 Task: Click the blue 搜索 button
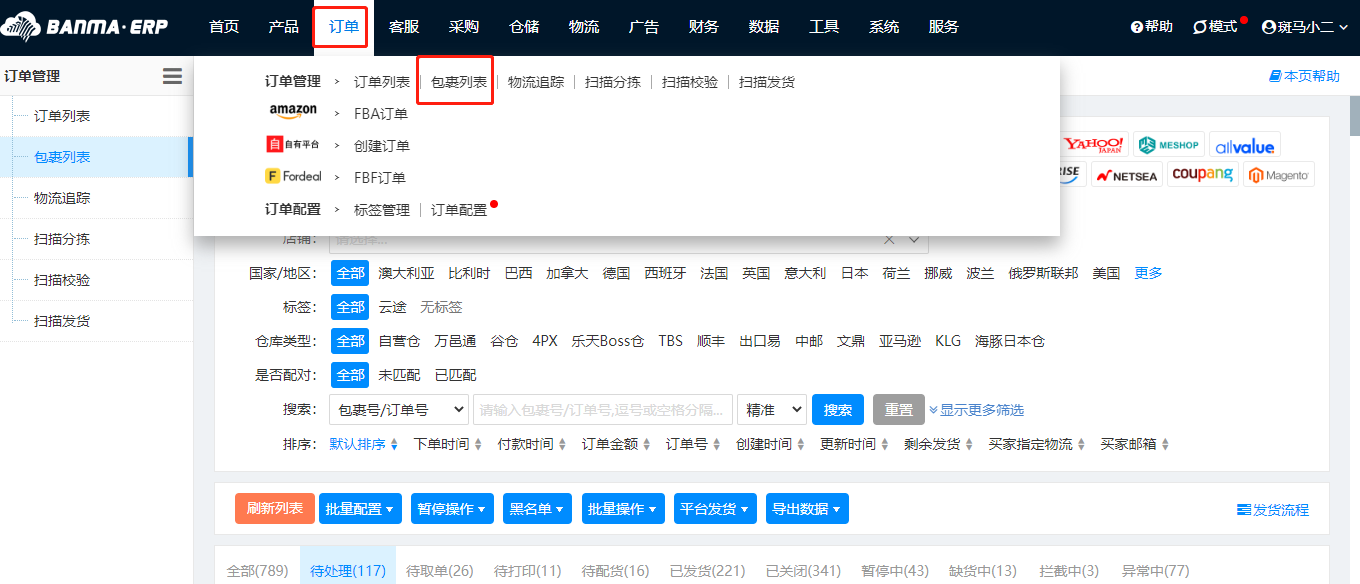[x=837, y=409]
